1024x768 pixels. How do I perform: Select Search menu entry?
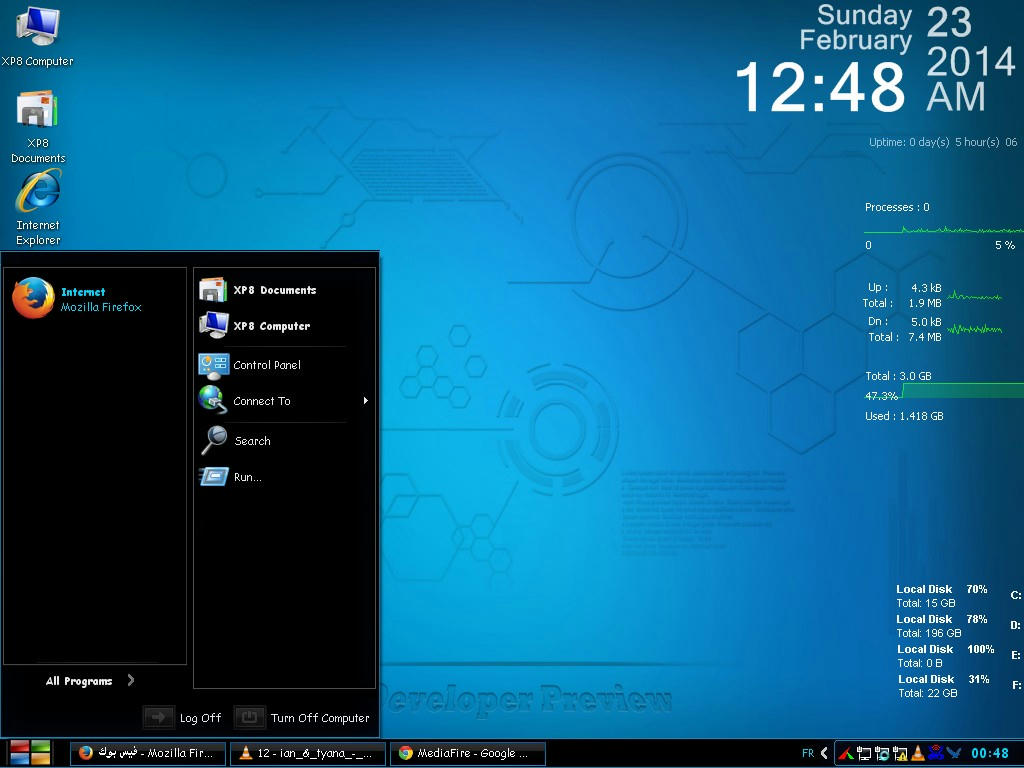click(x=284, y=440)
